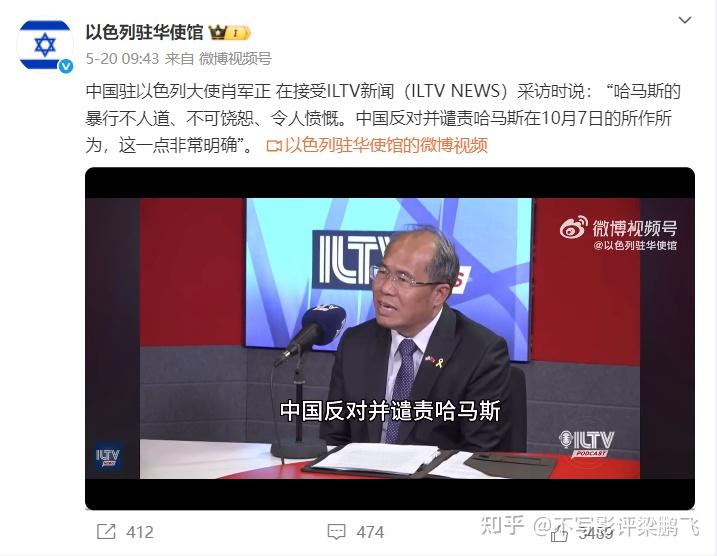Open the crown membership badge icon
This screenshot has width=717, height=556.
[x=229, y=33]
